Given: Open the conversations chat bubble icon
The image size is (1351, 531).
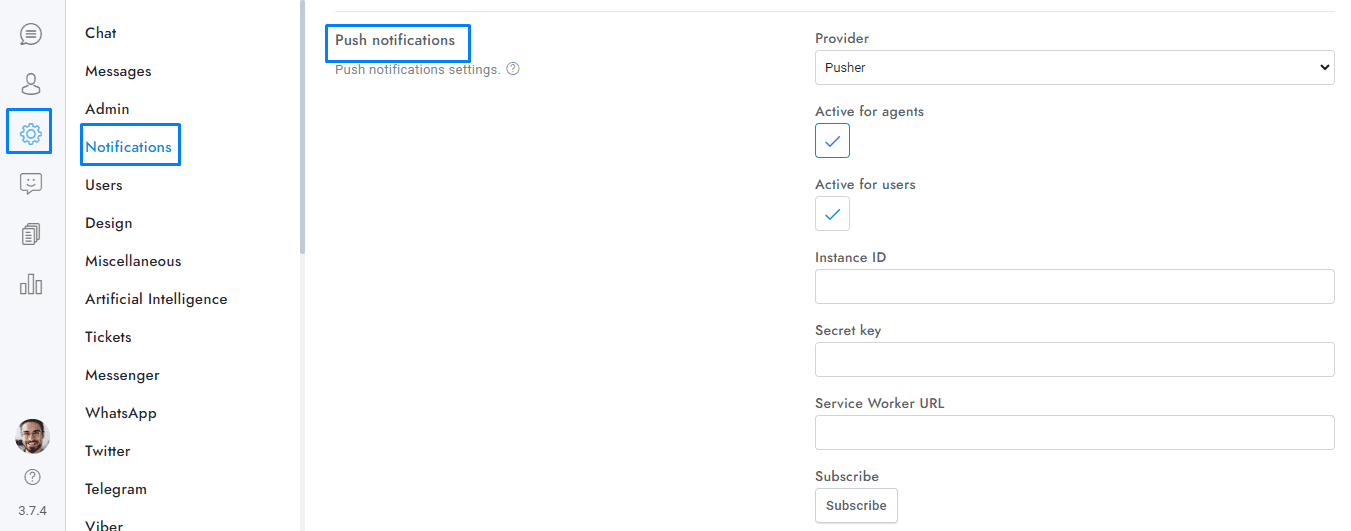Looking at the screenshot, I should pyautogui.click(x=31, y=35).
